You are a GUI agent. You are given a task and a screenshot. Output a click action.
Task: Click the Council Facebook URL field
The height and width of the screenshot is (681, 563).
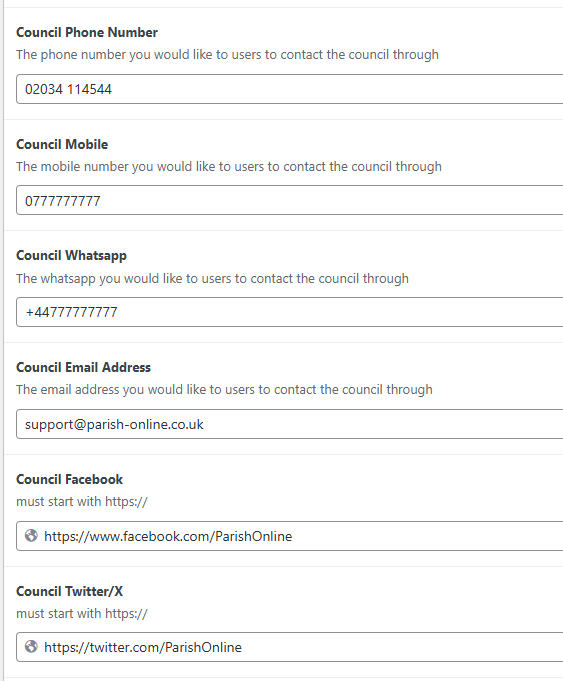[290, 536]
